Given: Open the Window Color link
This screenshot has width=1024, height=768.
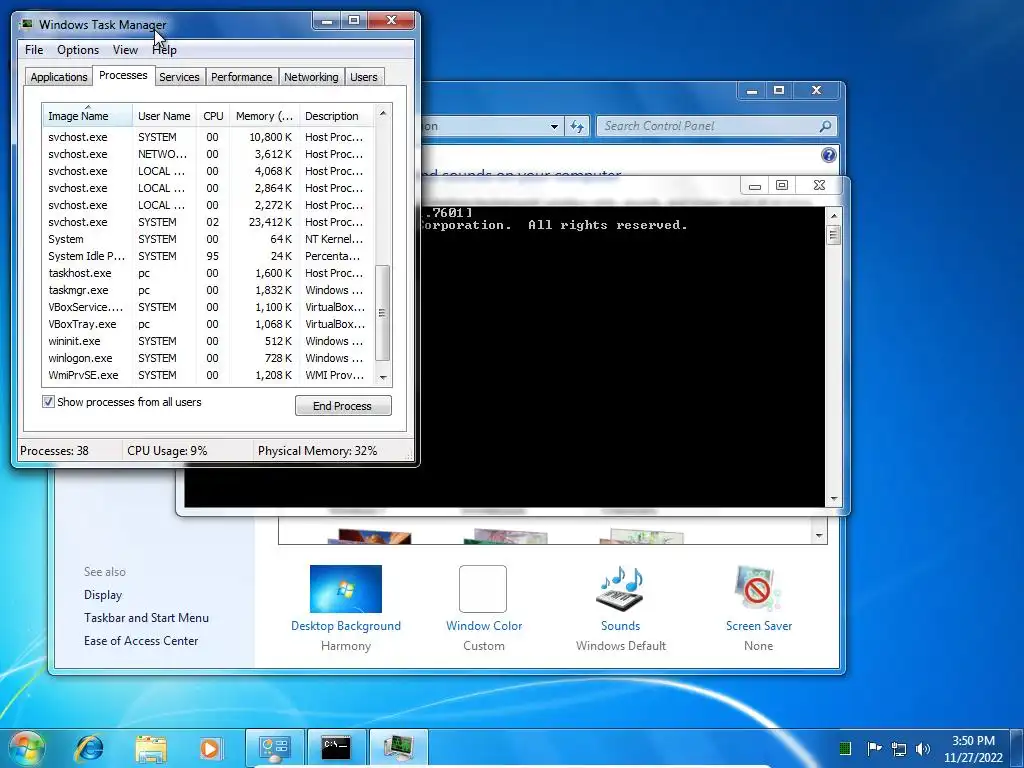Looking at the screenshot, I should point(484,626).
